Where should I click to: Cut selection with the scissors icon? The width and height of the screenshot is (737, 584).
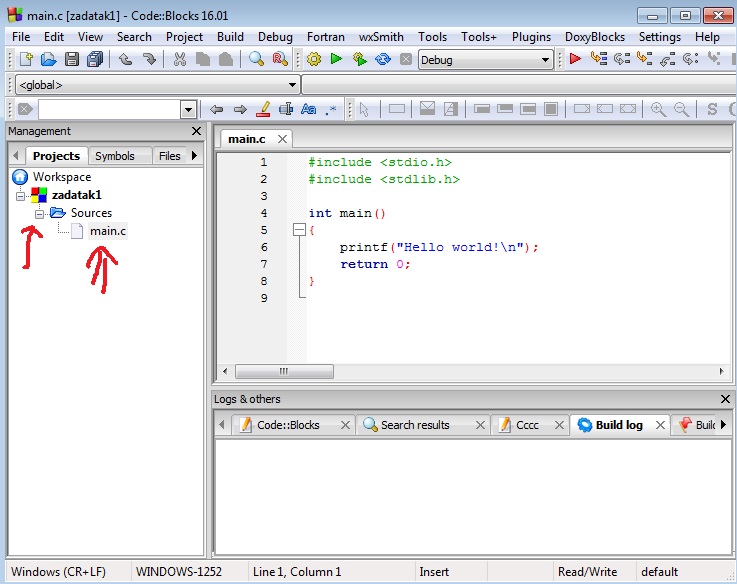tap(180, 59)
